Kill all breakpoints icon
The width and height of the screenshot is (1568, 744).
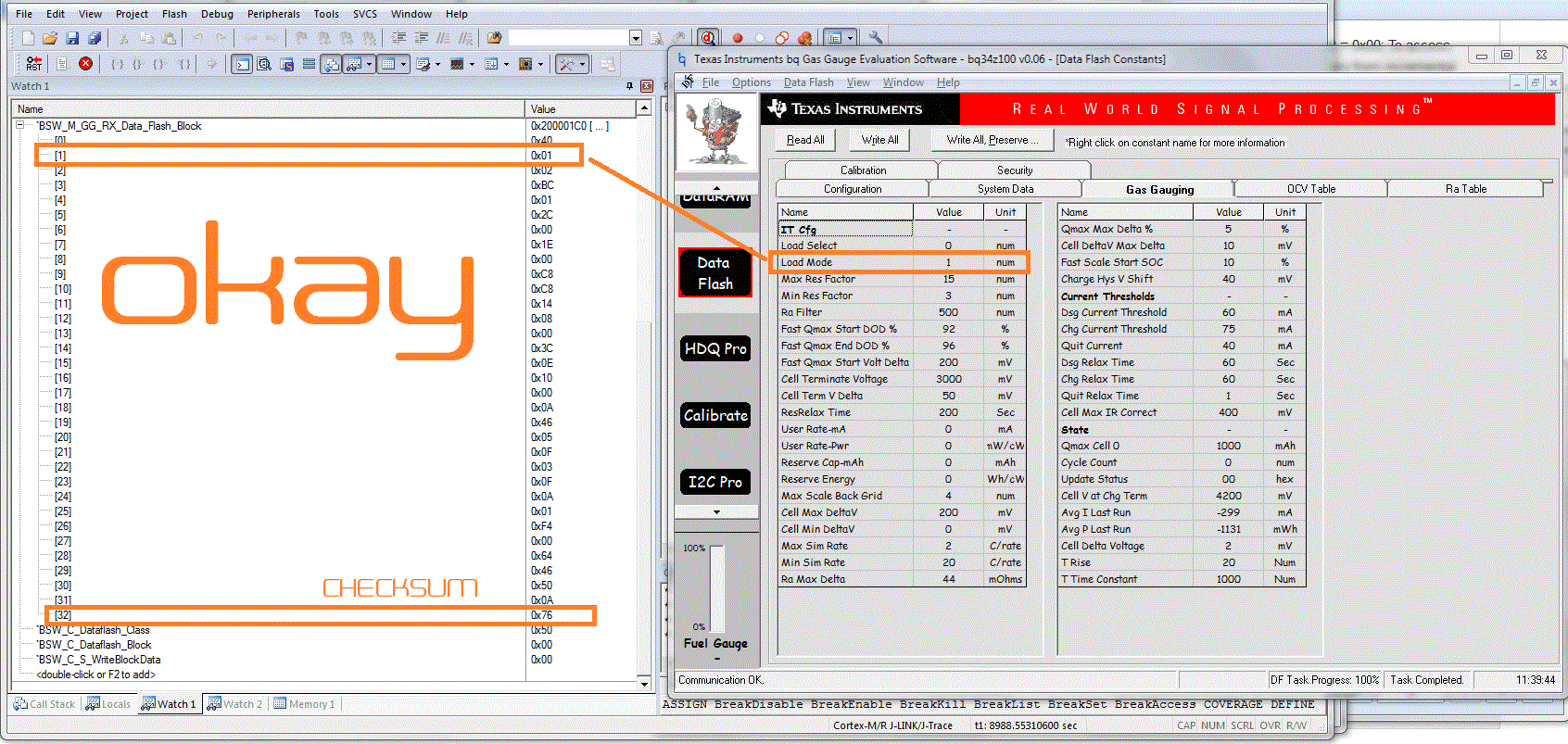pos(804,38)
